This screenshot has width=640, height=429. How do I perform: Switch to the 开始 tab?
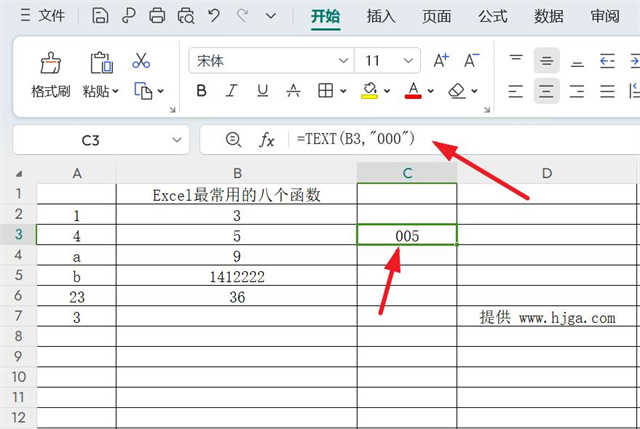(x=325, y=17)
